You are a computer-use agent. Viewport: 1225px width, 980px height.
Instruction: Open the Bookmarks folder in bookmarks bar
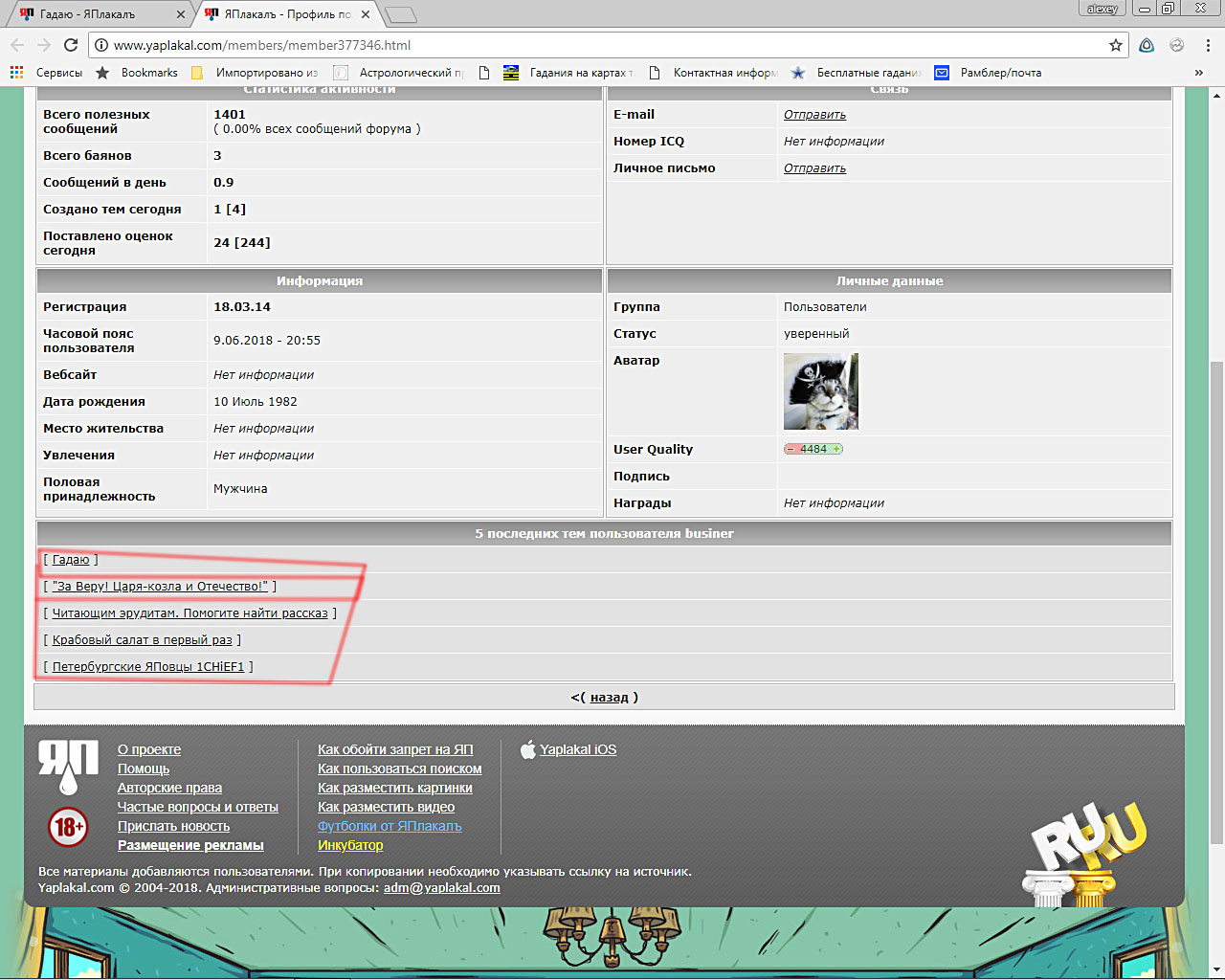[x=140, y=73]
